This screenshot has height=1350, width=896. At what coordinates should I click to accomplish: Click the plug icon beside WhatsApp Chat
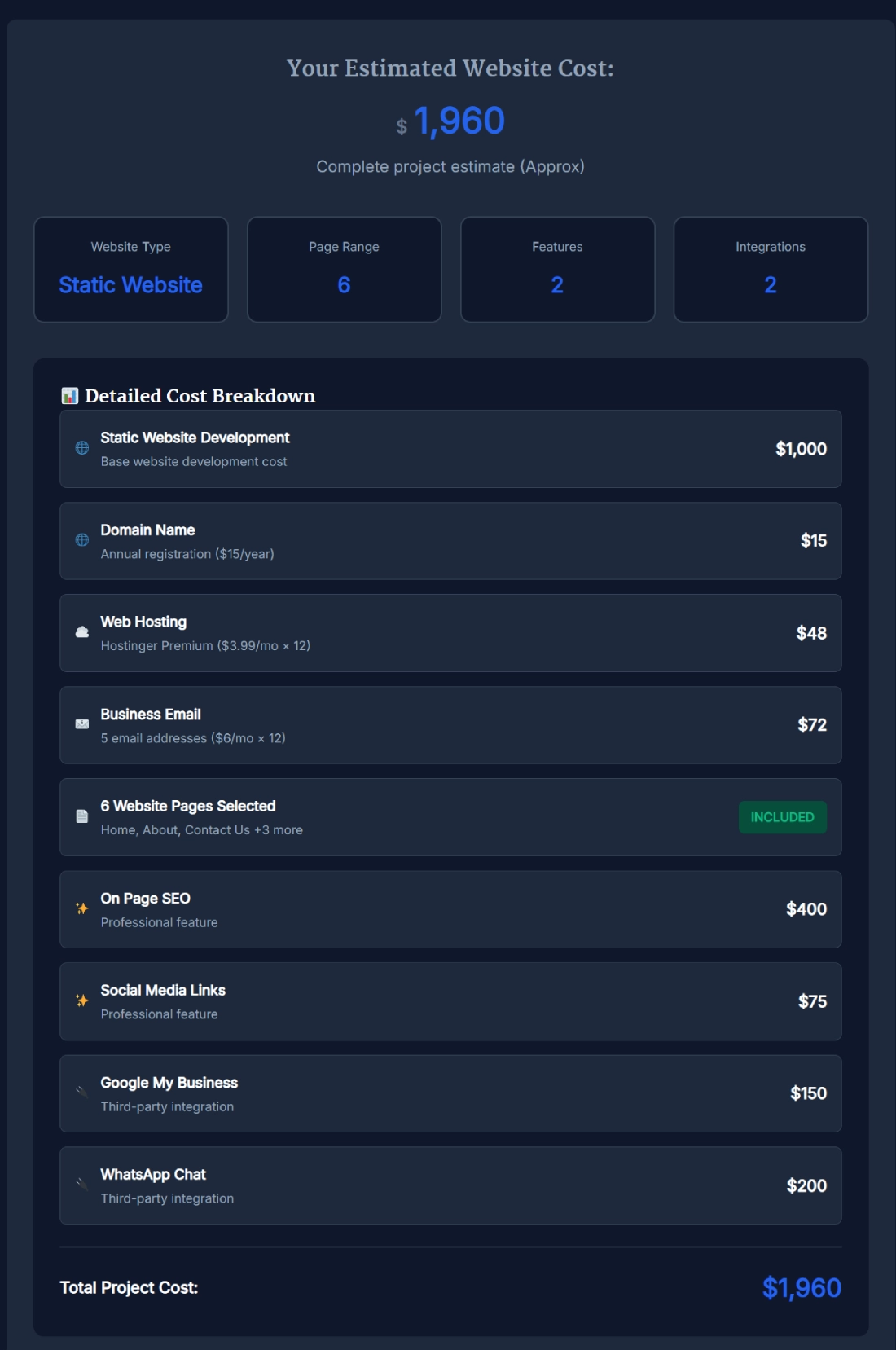click(x=82, y=1184)
